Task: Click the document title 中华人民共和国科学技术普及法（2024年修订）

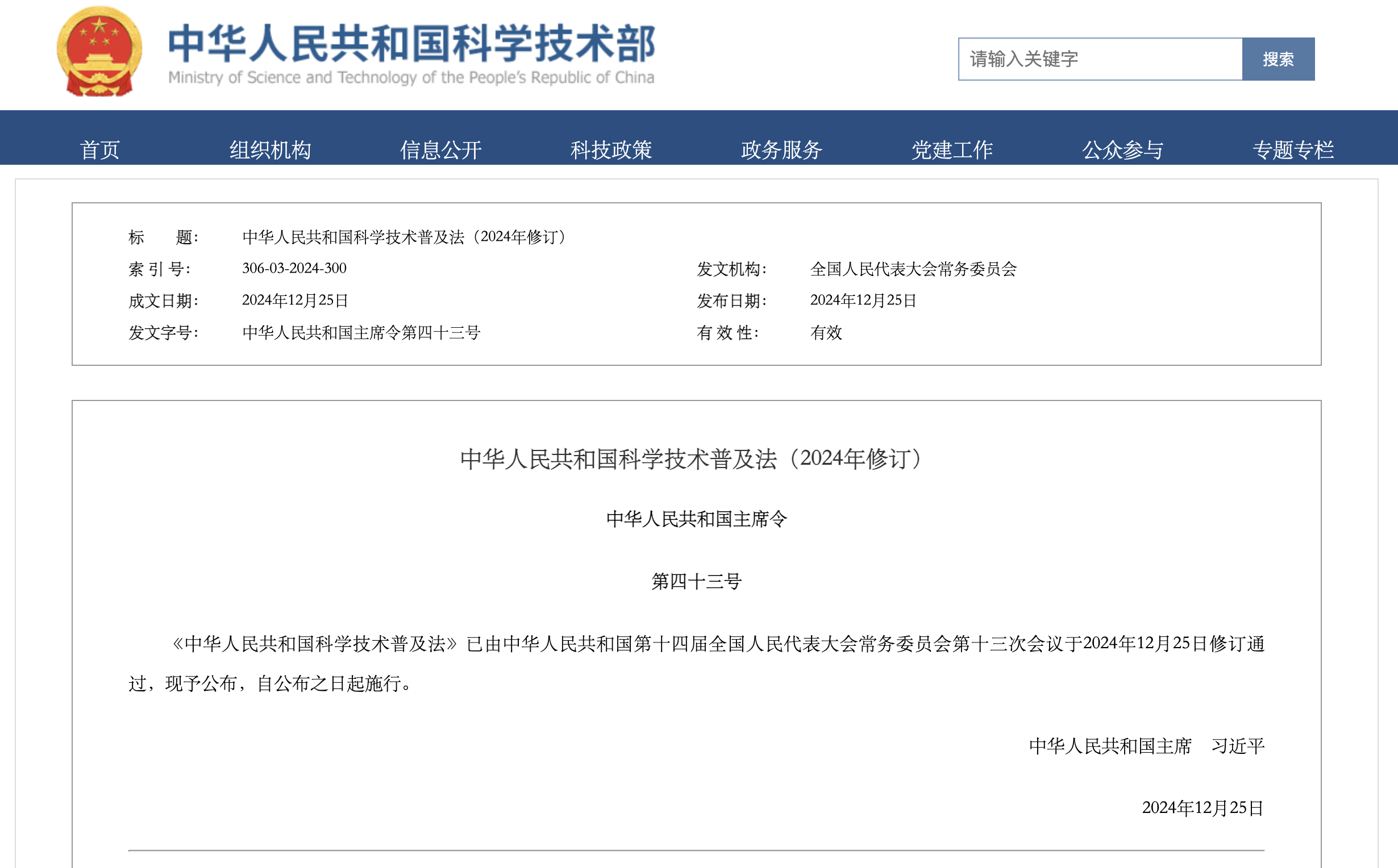Action: click(x=403, y=236)
